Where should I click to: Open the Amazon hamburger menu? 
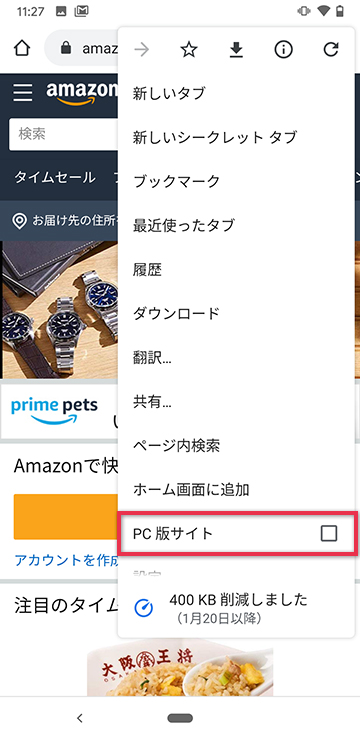tap(23, 92)
